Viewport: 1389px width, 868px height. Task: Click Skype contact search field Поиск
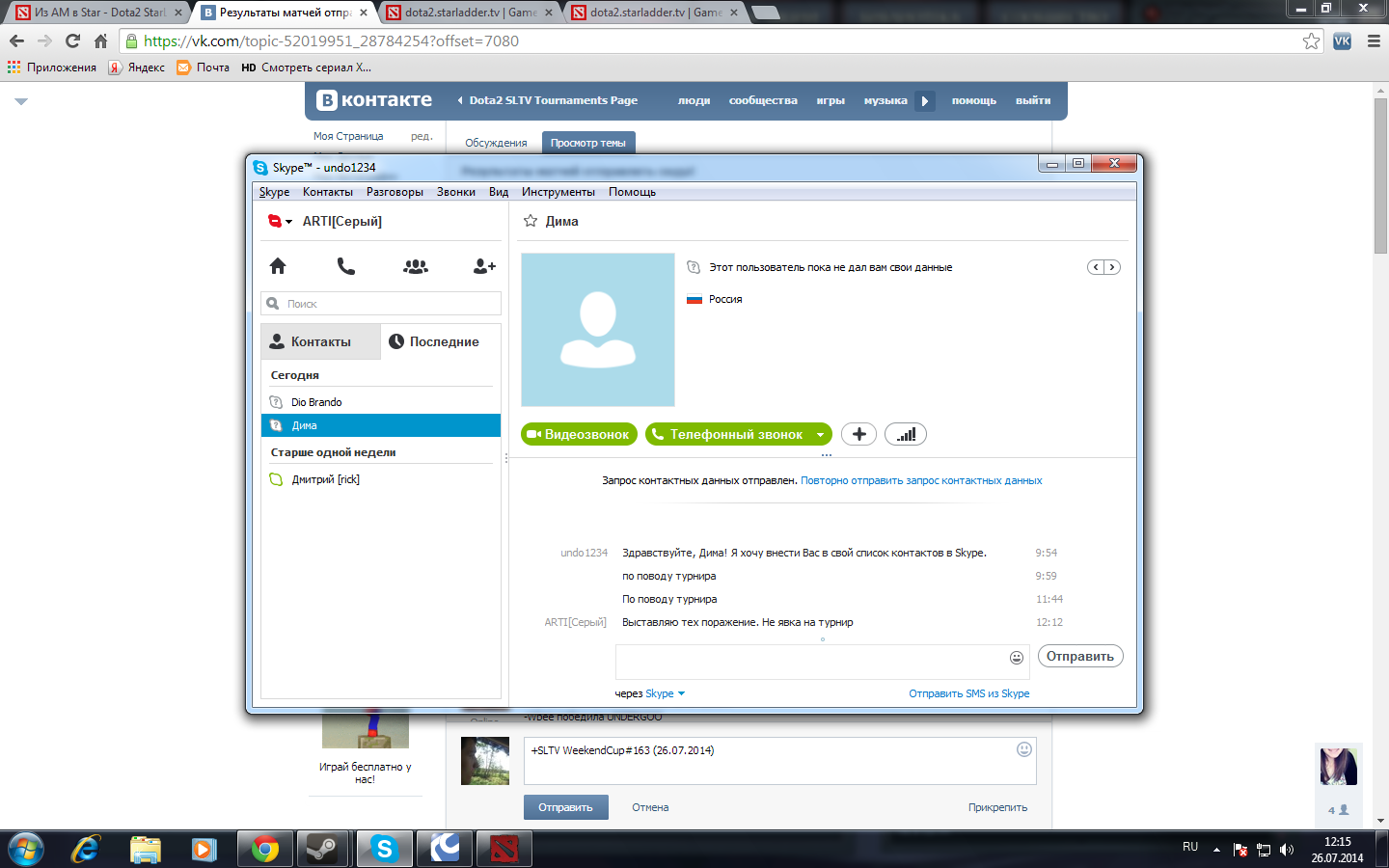click(x=381, y=303)
